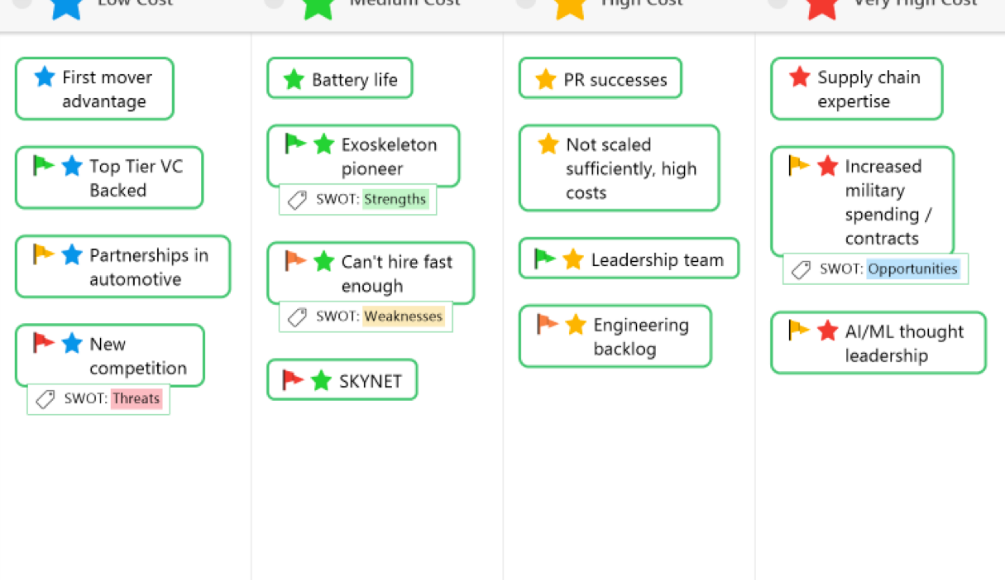Click the blue star on First mover advantage

[x=45, y=77]
